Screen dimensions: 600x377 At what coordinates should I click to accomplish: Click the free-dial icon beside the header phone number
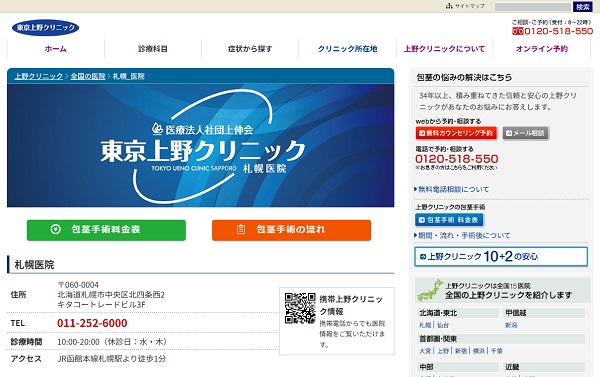518,31
